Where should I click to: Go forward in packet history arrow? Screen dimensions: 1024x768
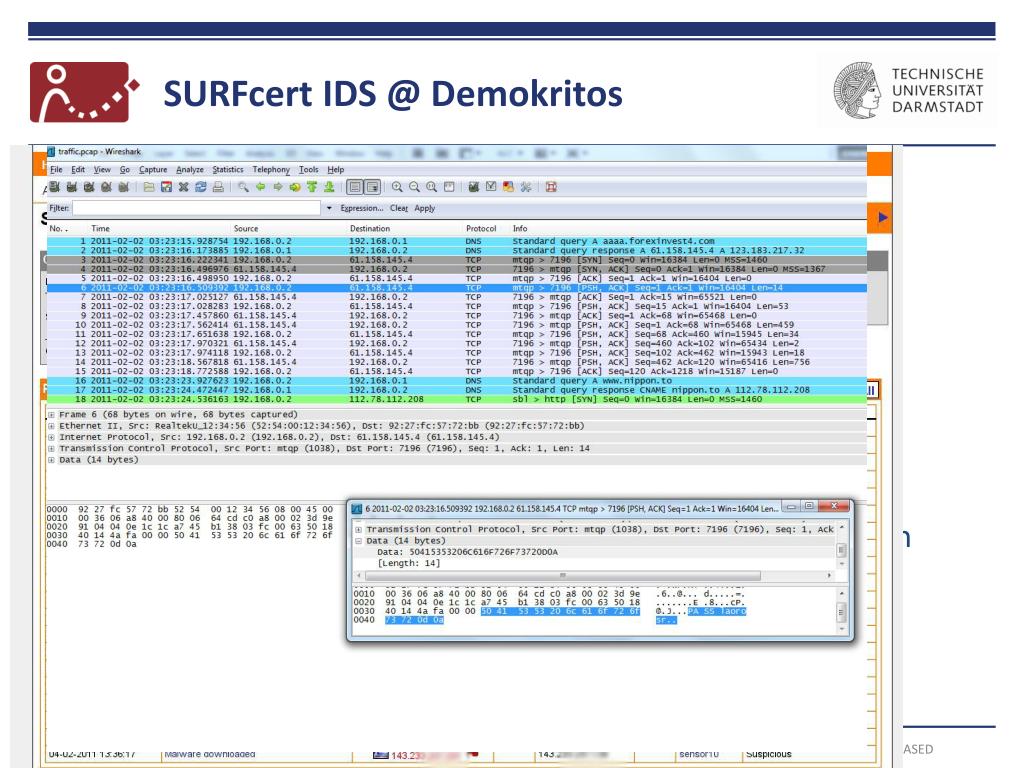[278, 187]
